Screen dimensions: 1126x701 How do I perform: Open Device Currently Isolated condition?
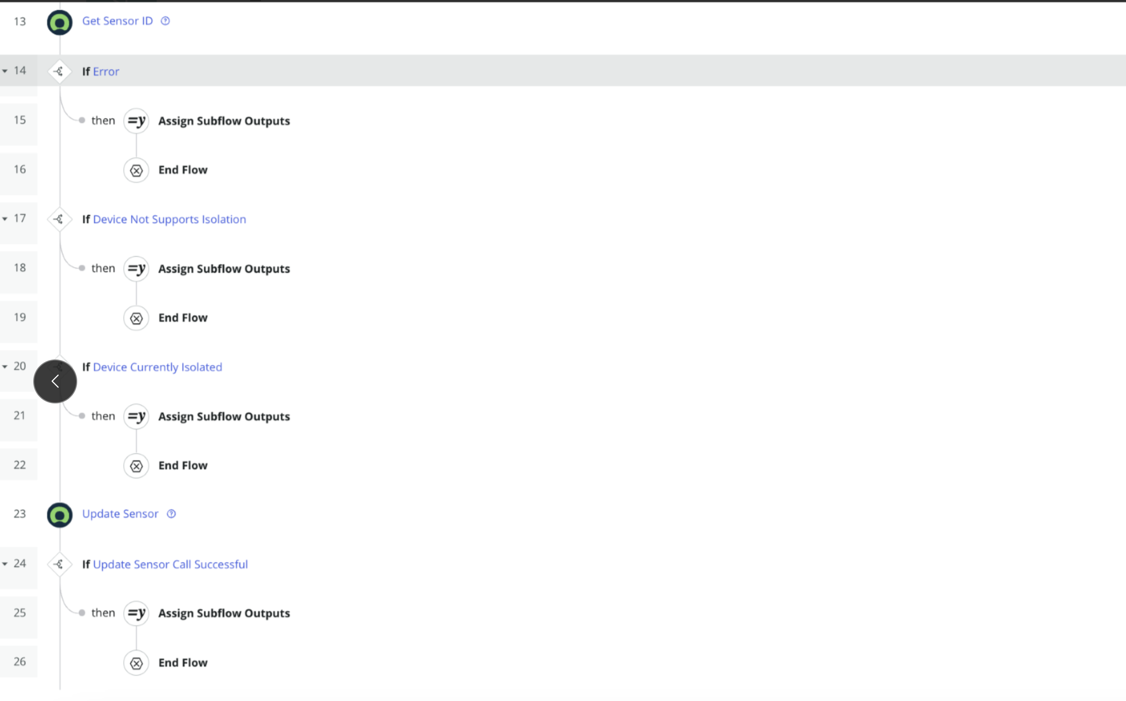pyautogui.click(x=157, y=367)
